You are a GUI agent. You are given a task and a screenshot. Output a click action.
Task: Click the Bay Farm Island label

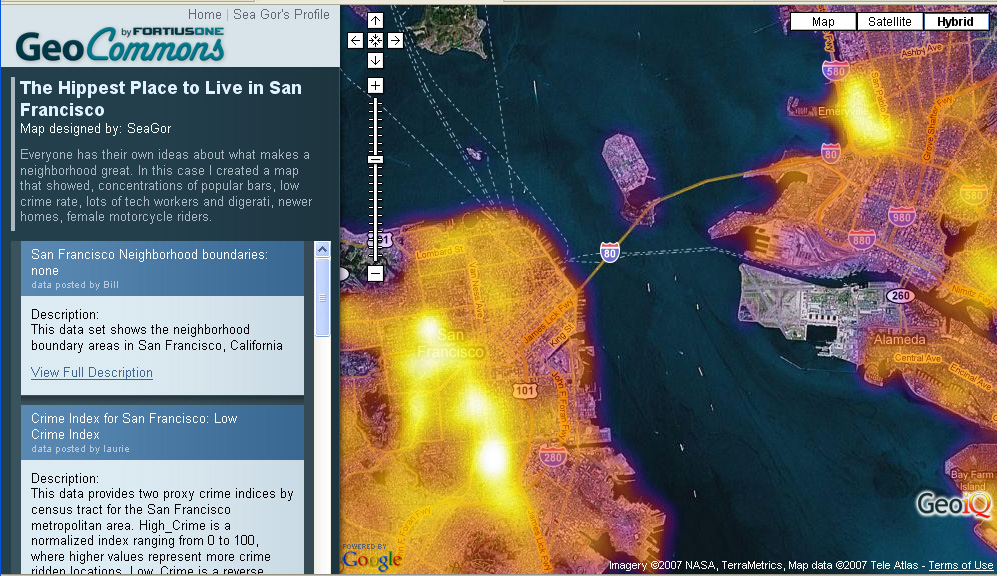tap(972, 480)
